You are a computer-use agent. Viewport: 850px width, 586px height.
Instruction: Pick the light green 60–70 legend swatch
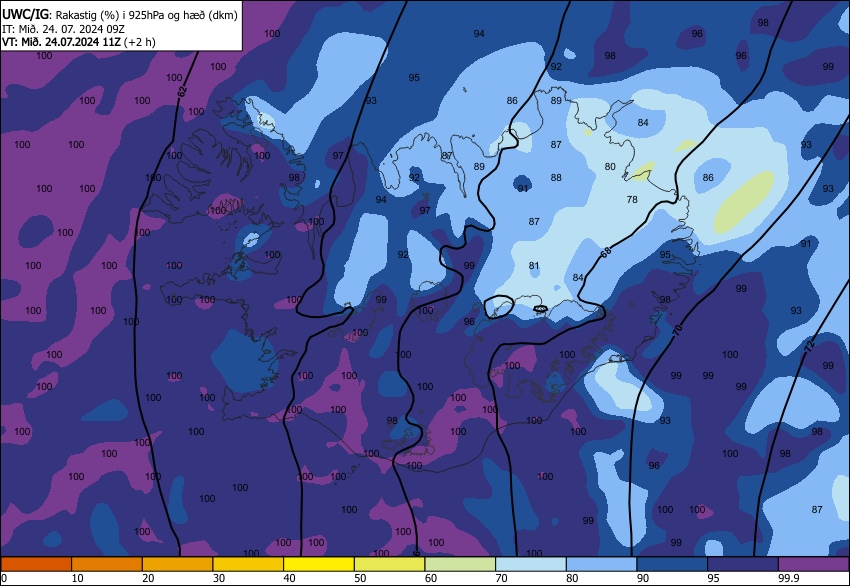460,564
